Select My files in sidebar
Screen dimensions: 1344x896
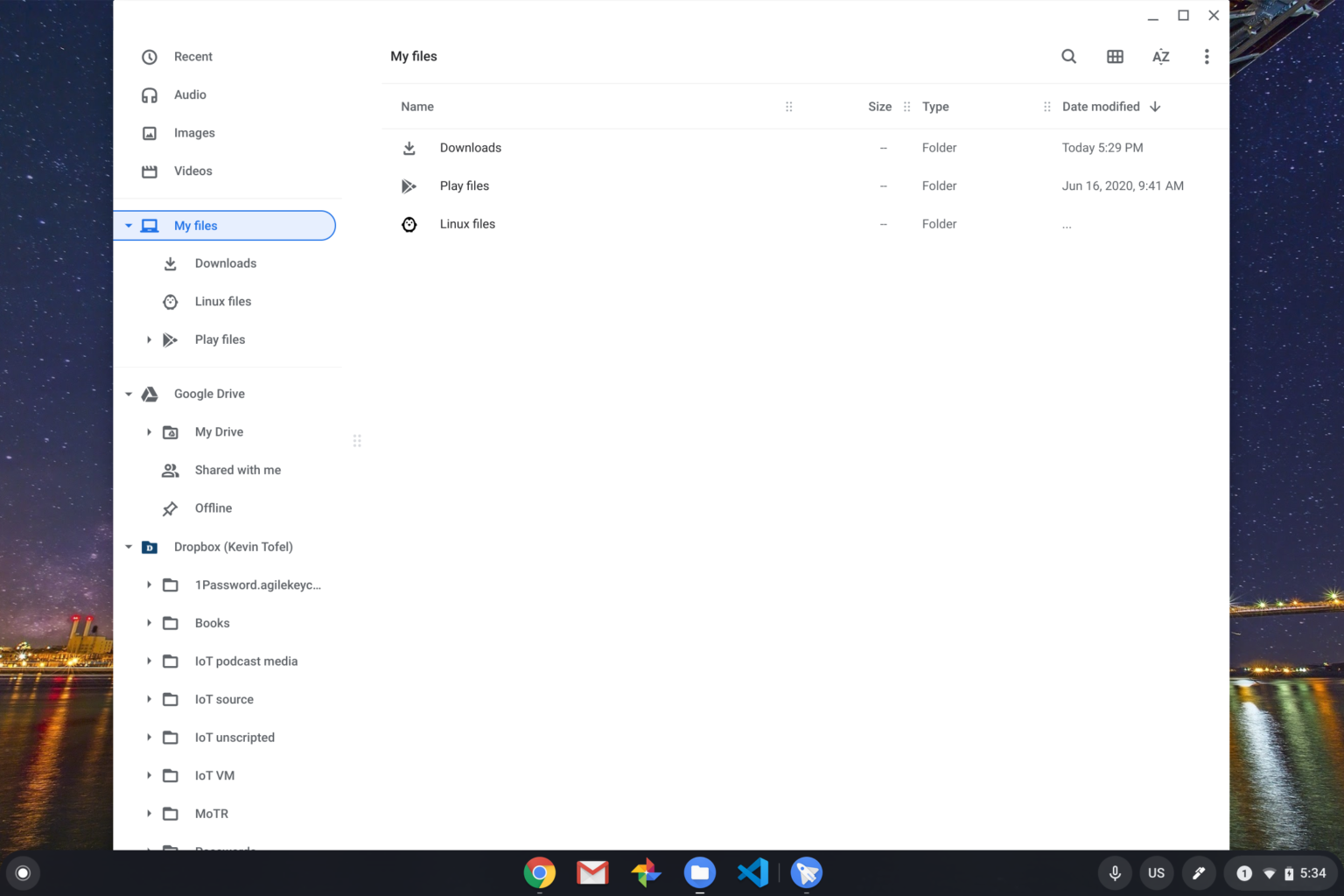click(224, 226)
